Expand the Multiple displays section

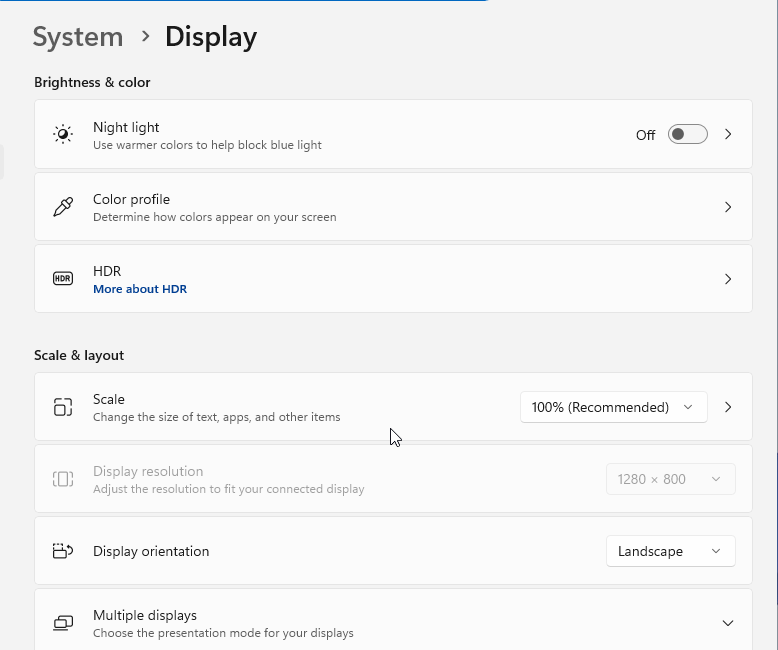[728, 623]
